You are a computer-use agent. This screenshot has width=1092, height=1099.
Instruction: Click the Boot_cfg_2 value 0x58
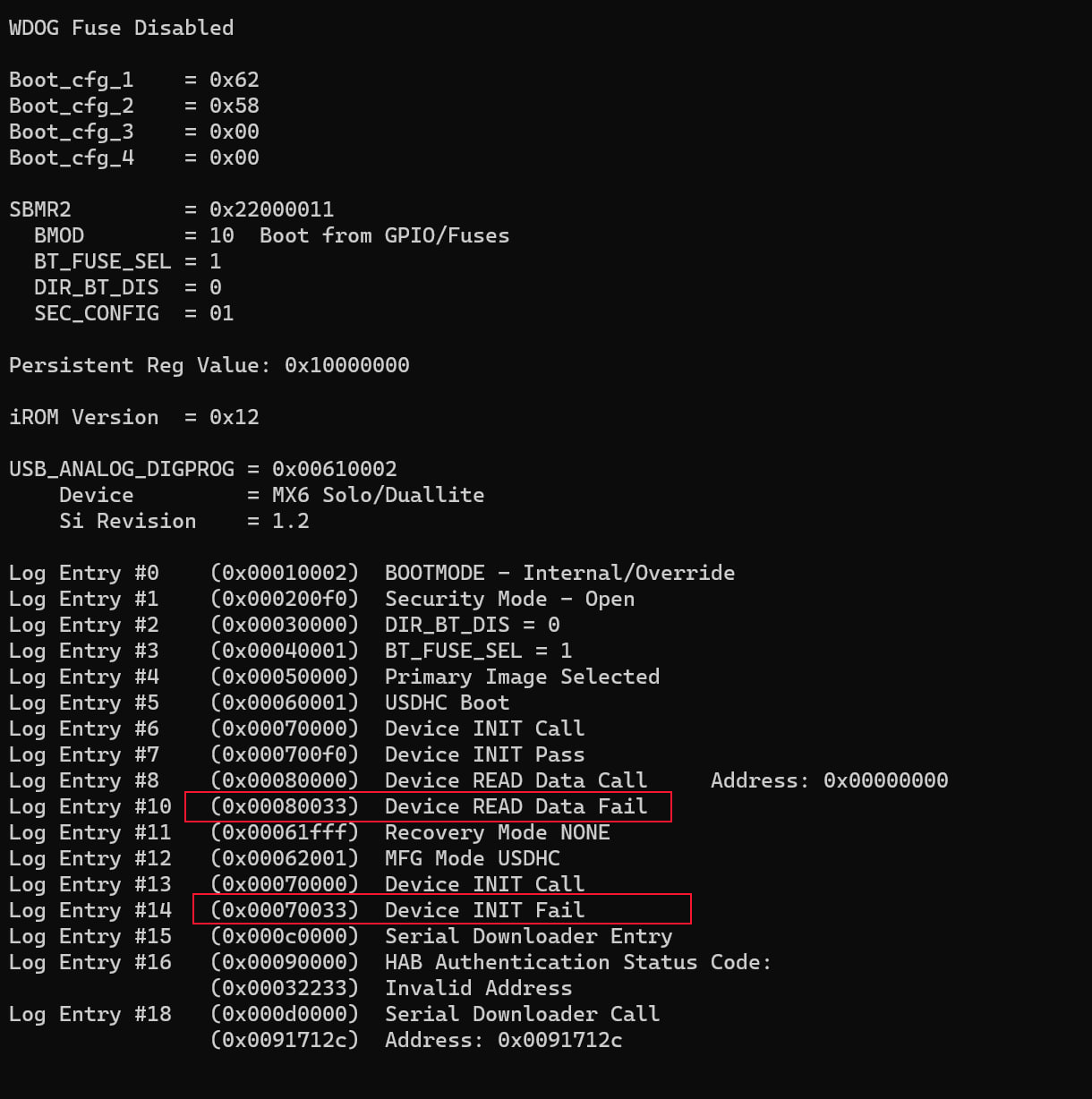click(x=234, y=106)
